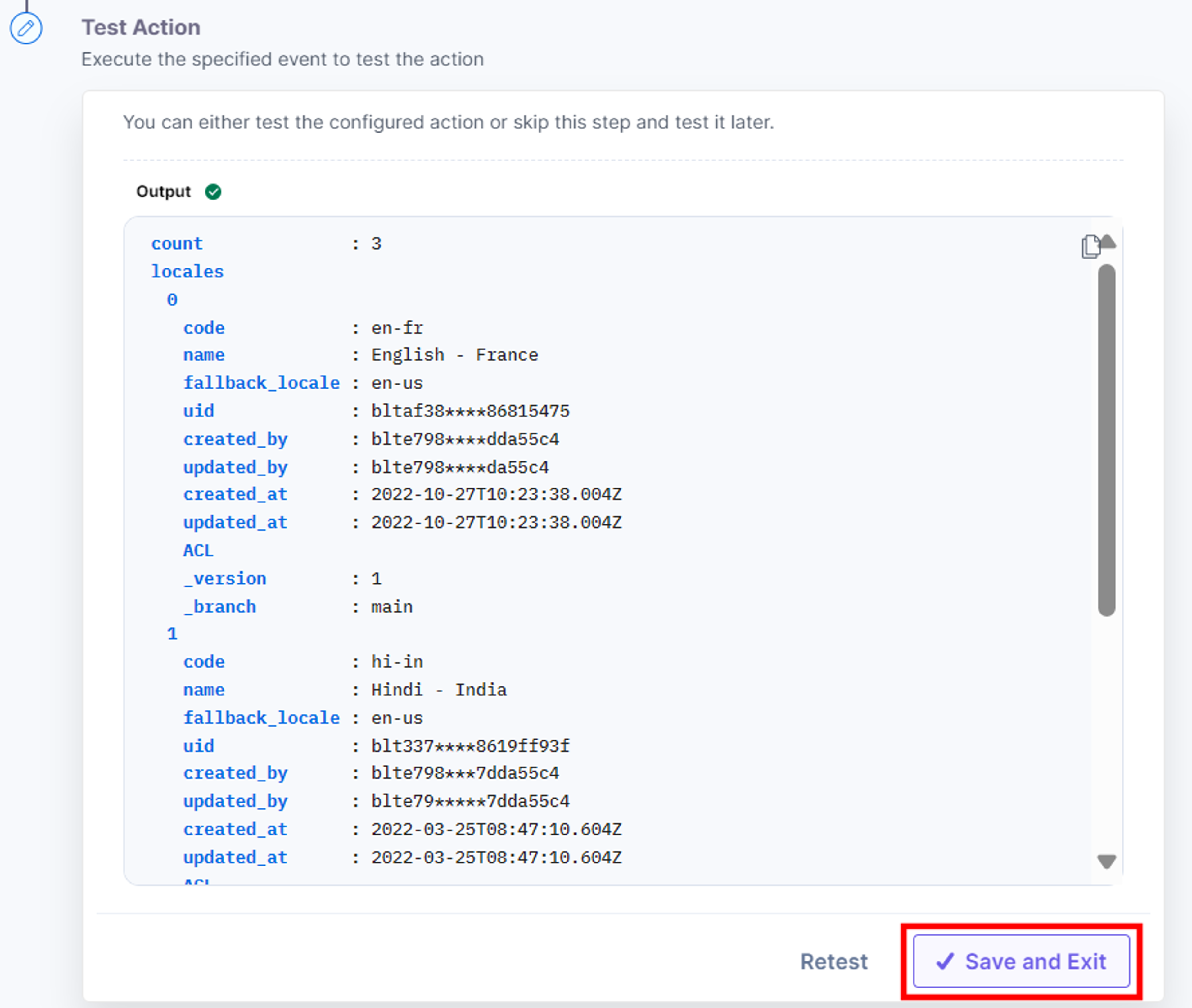
Task: Click the output scroll down arrow
Action: 1107,861
